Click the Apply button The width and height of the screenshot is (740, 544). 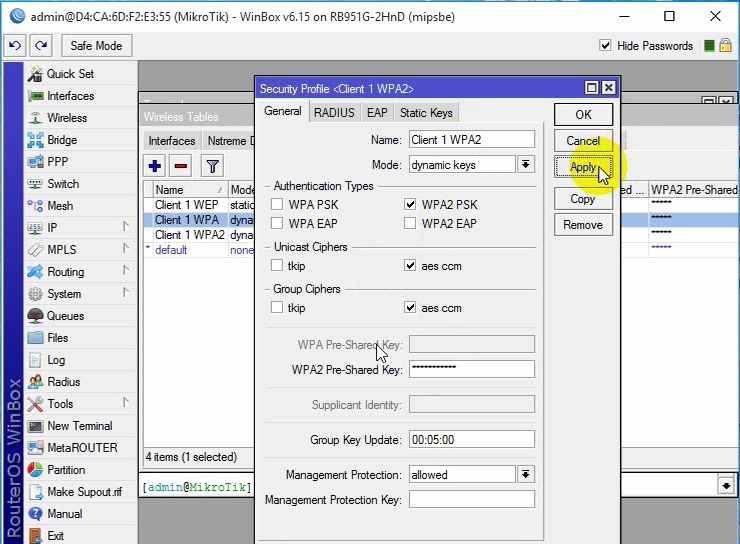point(583,167)
